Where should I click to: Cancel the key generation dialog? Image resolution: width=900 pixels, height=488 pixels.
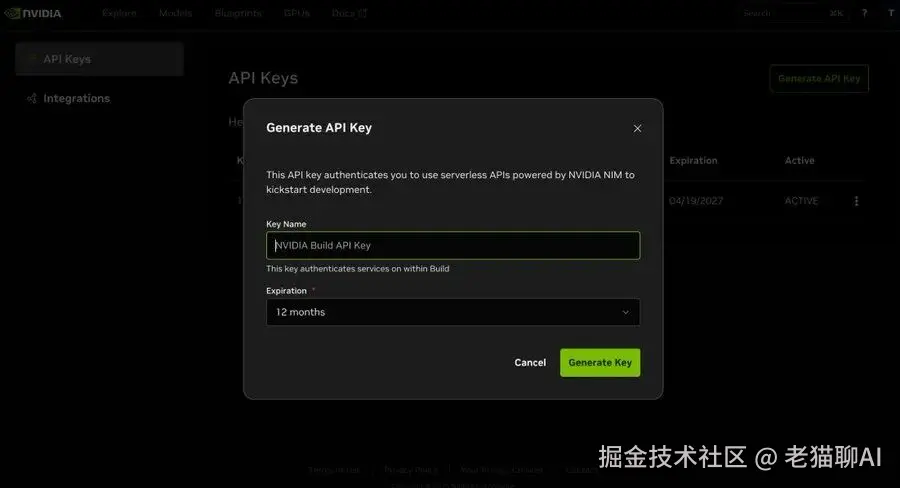(530, 363)
